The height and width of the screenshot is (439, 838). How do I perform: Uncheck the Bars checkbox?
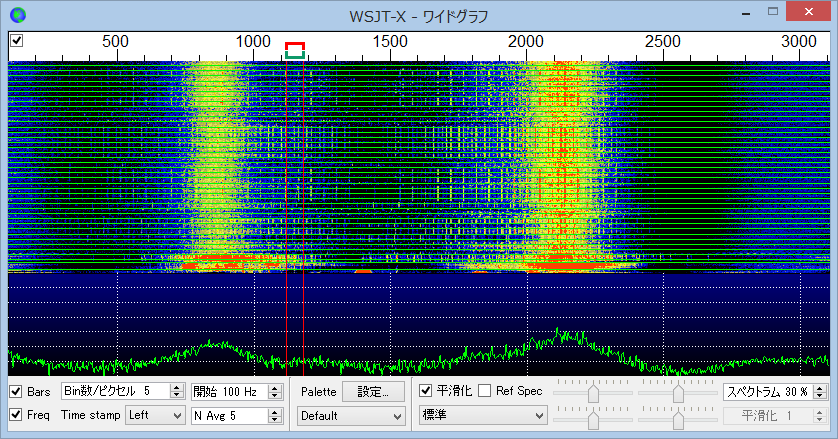(x=16, y=391)
